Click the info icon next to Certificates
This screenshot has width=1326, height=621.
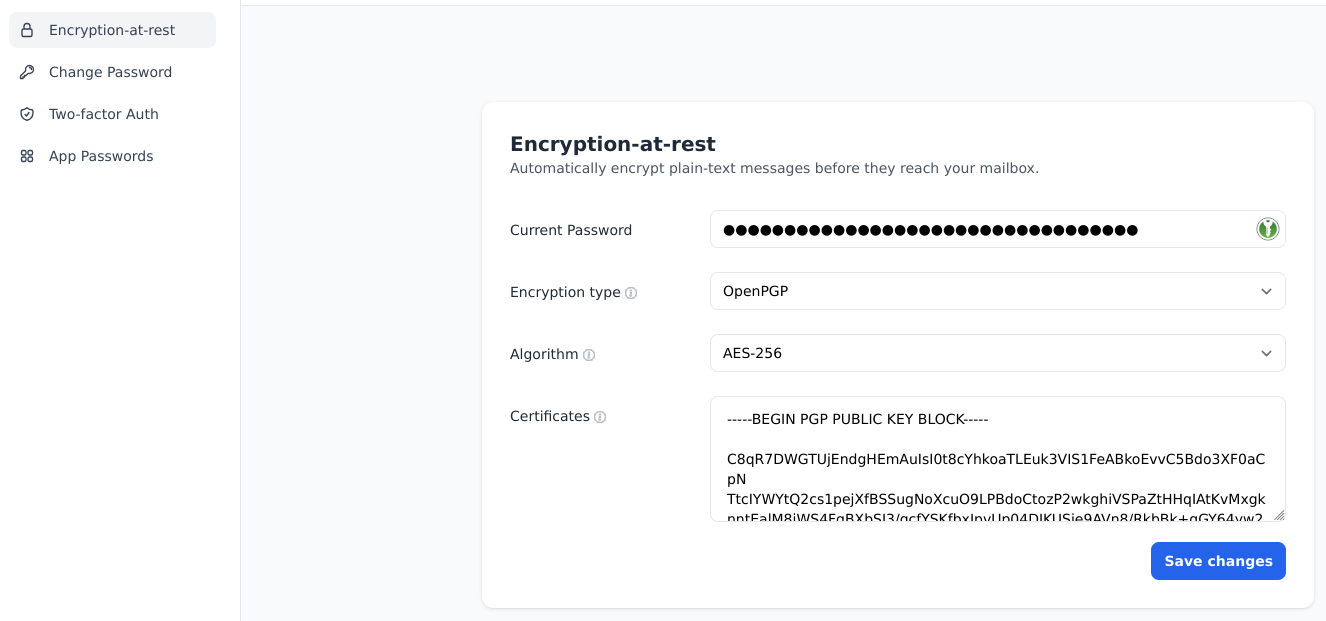600,417
